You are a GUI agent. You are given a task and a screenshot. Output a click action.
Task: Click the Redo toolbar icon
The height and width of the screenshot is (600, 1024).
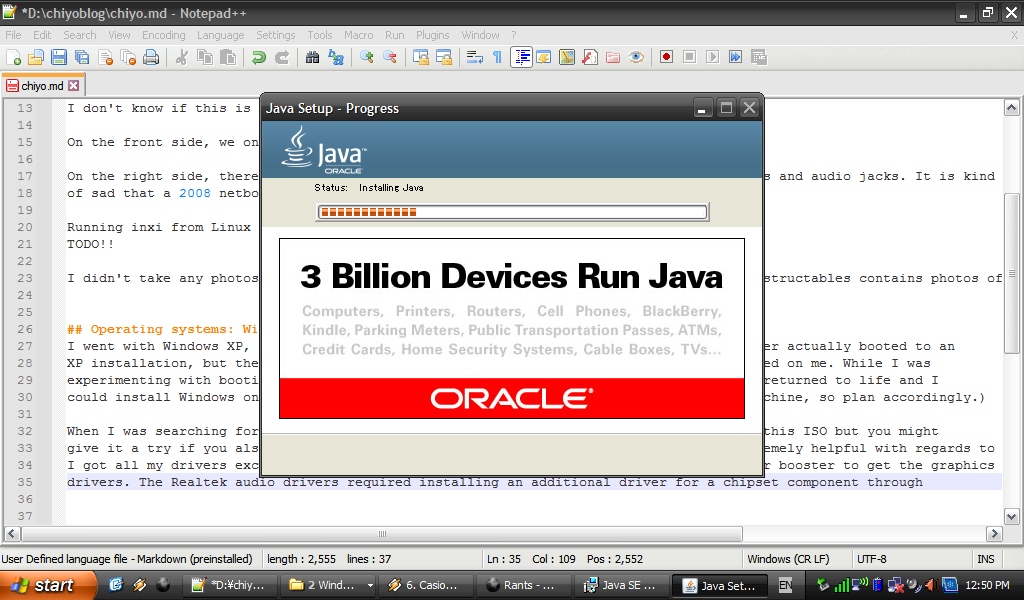click(281, 57)
